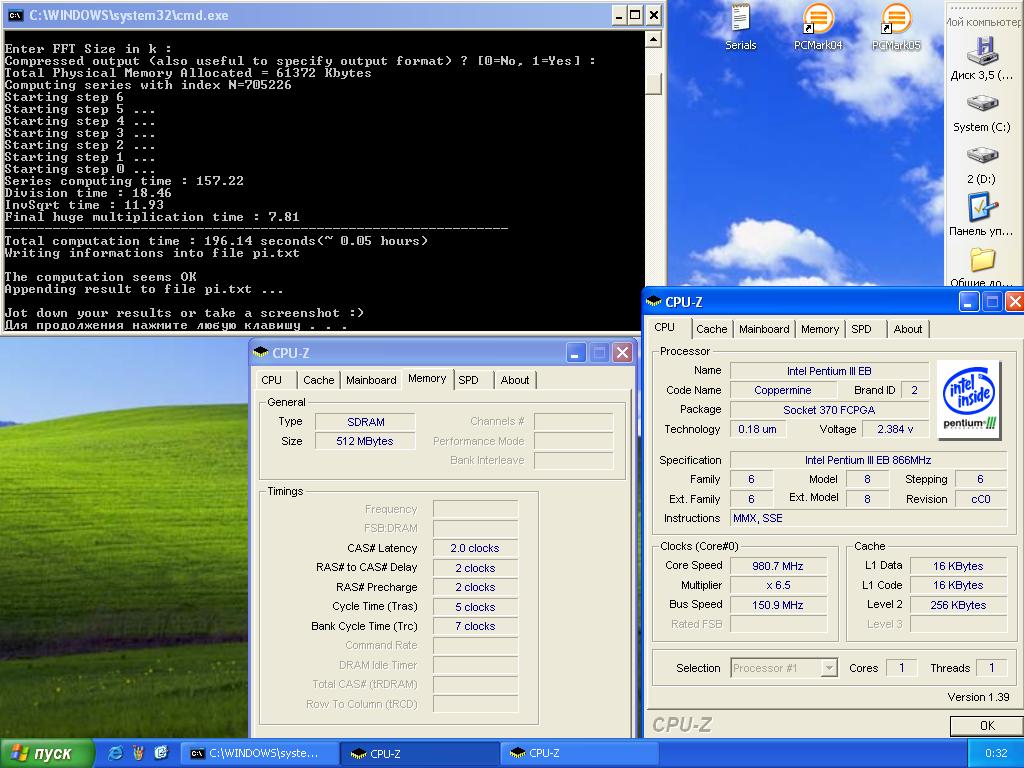Screen dimensions: 1024x768
Task: Select Mainboard tab in the memory CPU-Z window
Action: pos(371,380)
